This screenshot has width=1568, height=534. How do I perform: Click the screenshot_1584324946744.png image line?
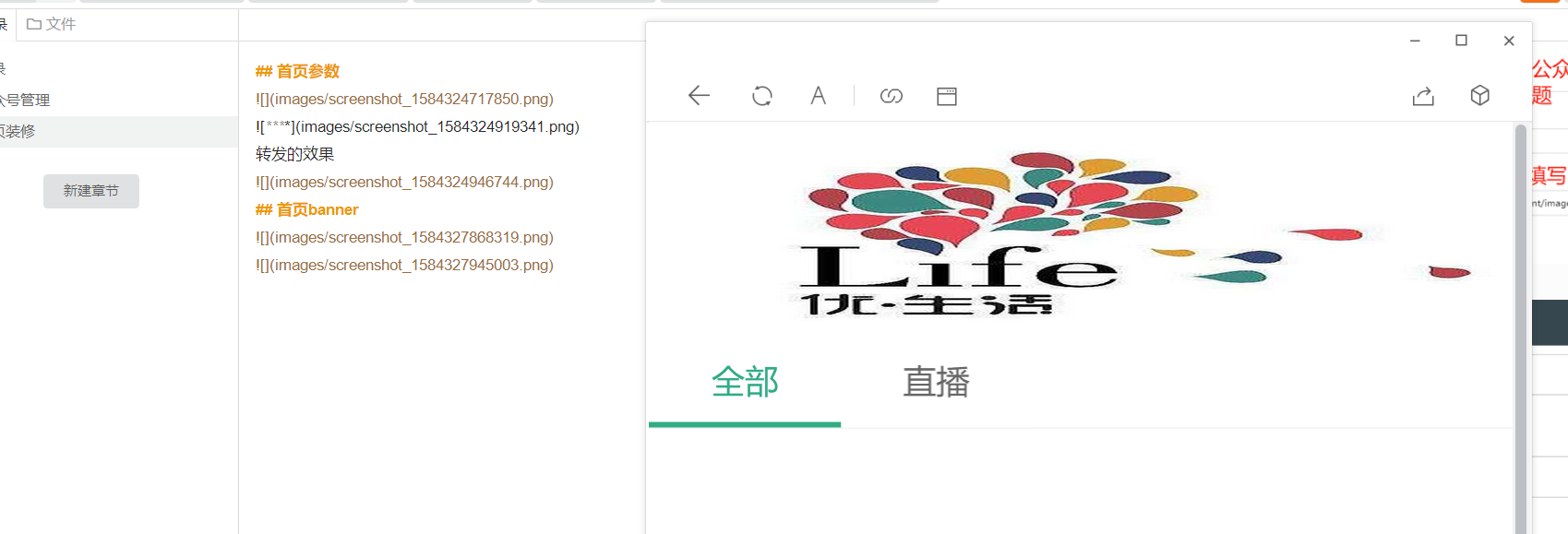tap(404, 182)
